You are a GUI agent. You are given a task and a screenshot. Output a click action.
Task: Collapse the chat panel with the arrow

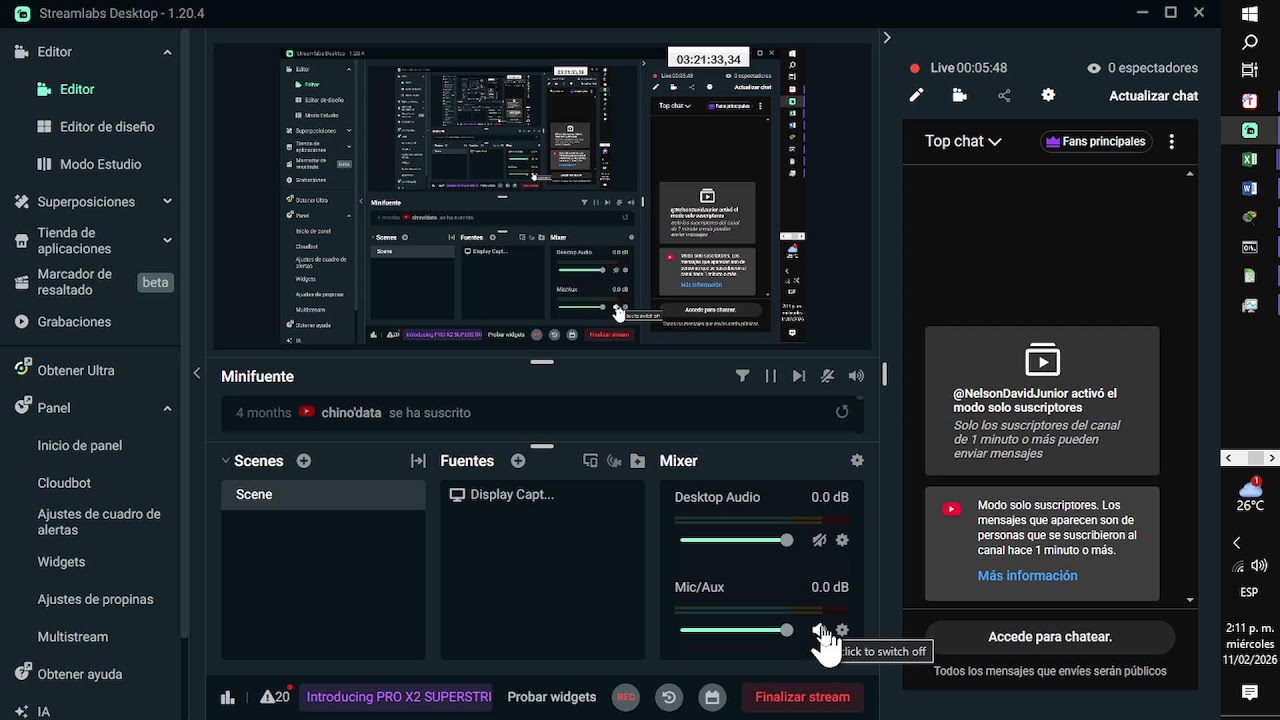[x=886, y=37]
